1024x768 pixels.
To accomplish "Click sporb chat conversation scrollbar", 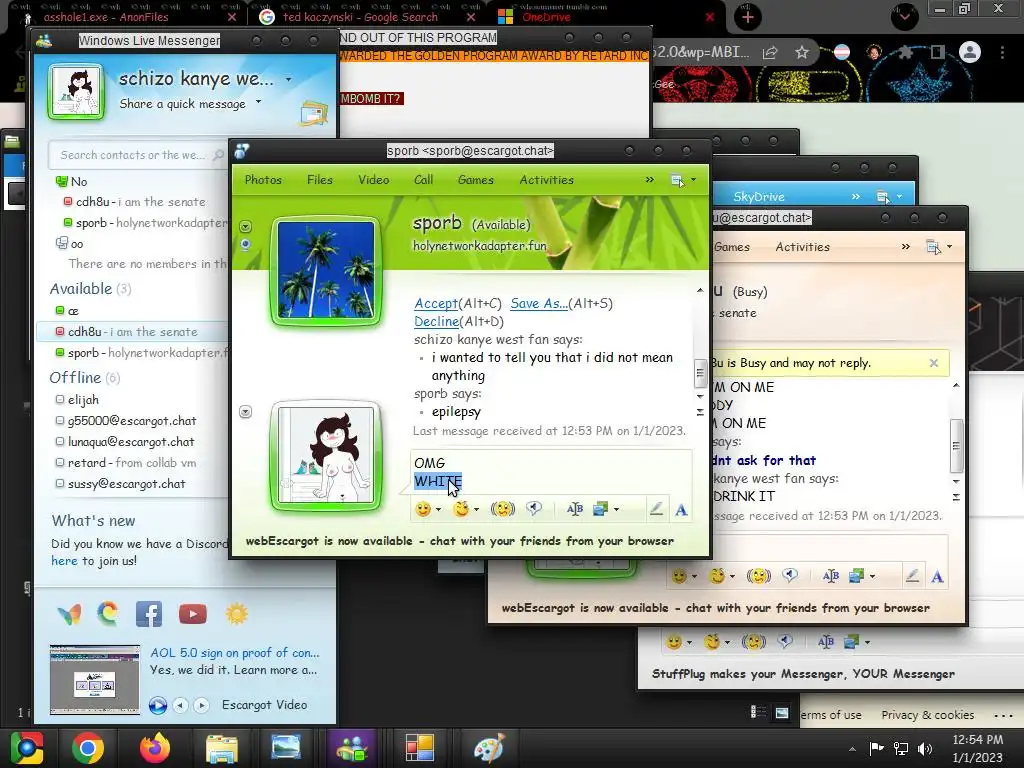I will (700, 374).
